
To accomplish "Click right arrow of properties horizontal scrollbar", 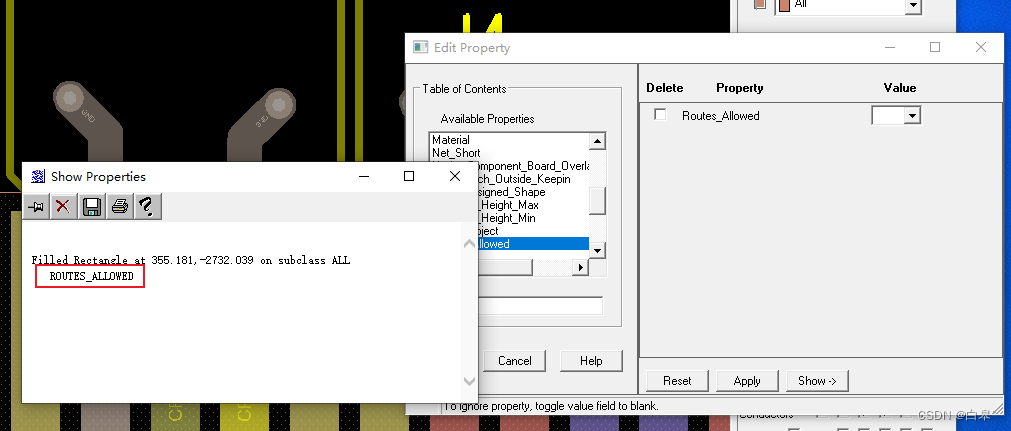I will coord(580,266).
